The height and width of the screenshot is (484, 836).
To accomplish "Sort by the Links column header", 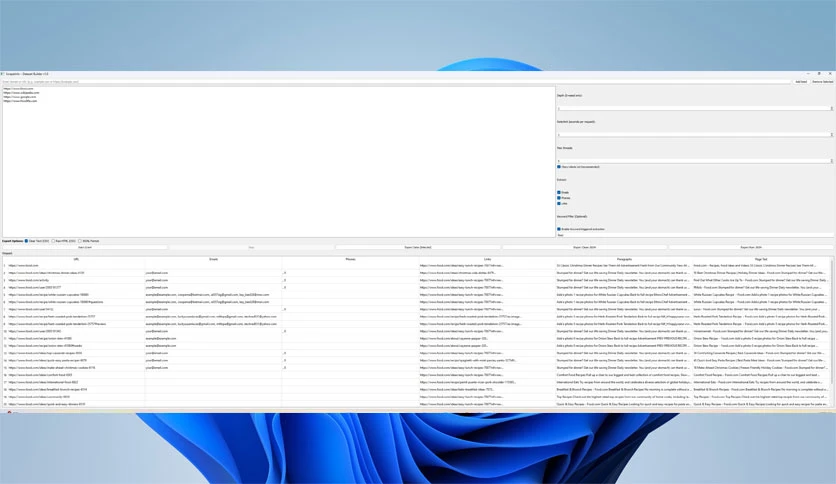I will [x=487, y=259].
